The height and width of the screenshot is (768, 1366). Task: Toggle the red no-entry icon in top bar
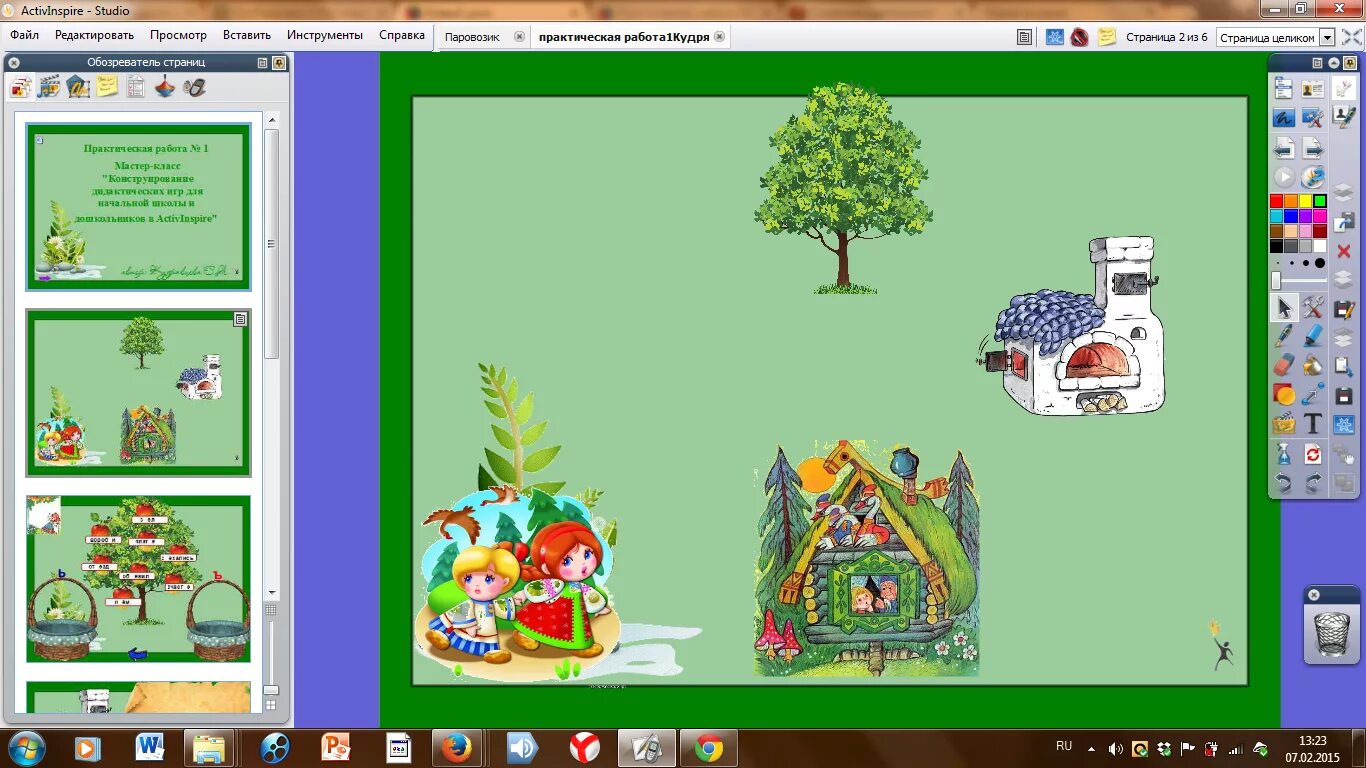[x=1079, y=37]
